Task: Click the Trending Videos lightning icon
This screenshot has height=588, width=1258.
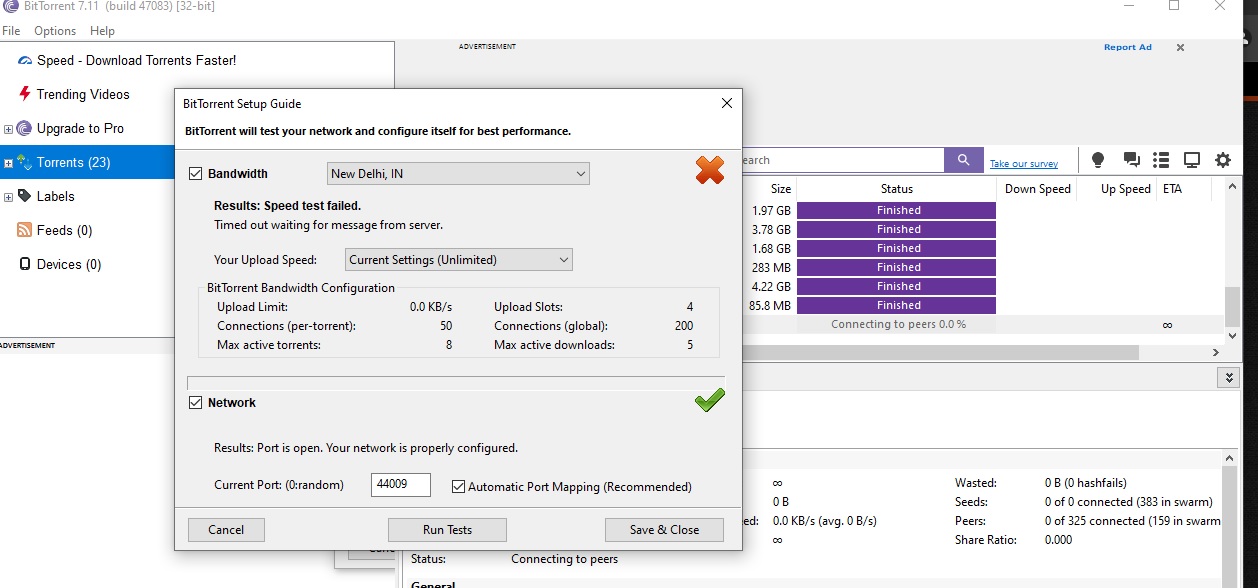Action: [x=25, y=94]
